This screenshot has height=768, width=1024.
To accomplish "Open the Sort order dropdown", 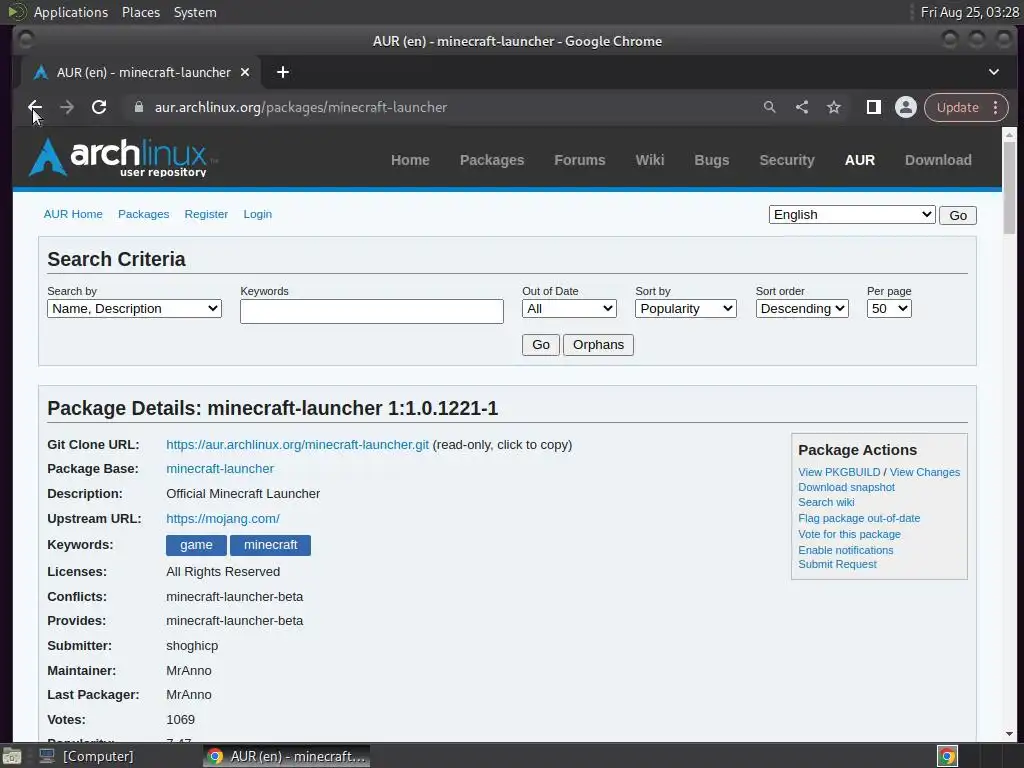I will click(x=802, y=309).
